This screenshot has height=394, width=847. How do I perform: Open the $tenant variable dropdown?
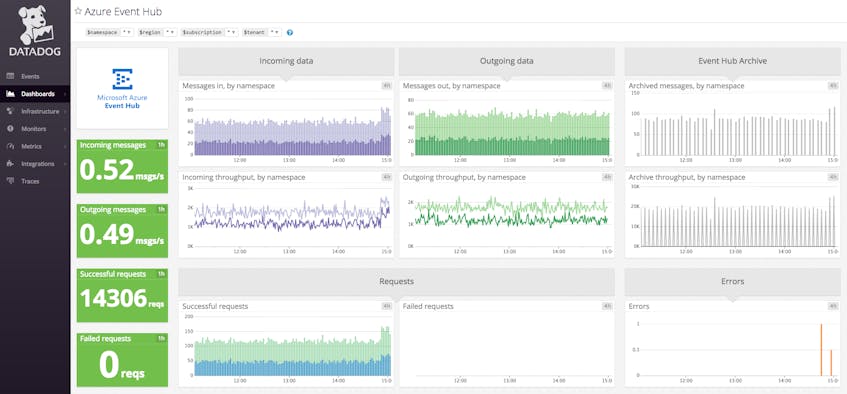(275, 32)
